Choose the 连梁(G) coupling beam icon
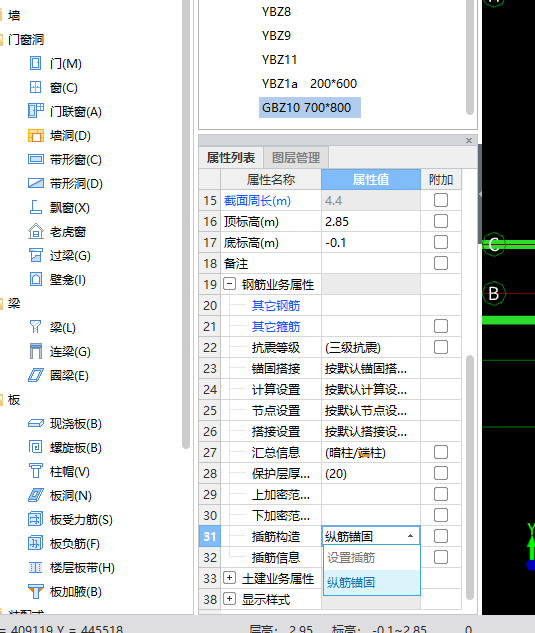This screenshot has height=633, width=535. 36,351
